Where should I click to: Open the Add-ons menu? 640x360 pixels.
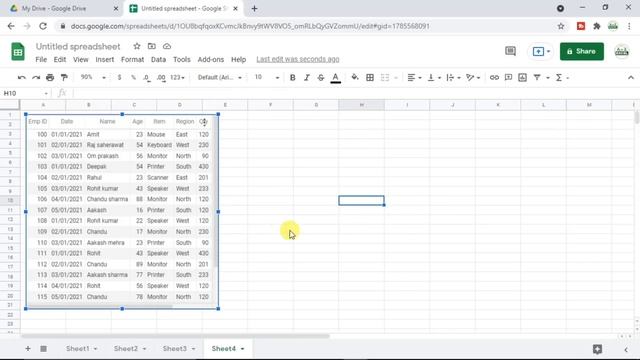(211, 60)
